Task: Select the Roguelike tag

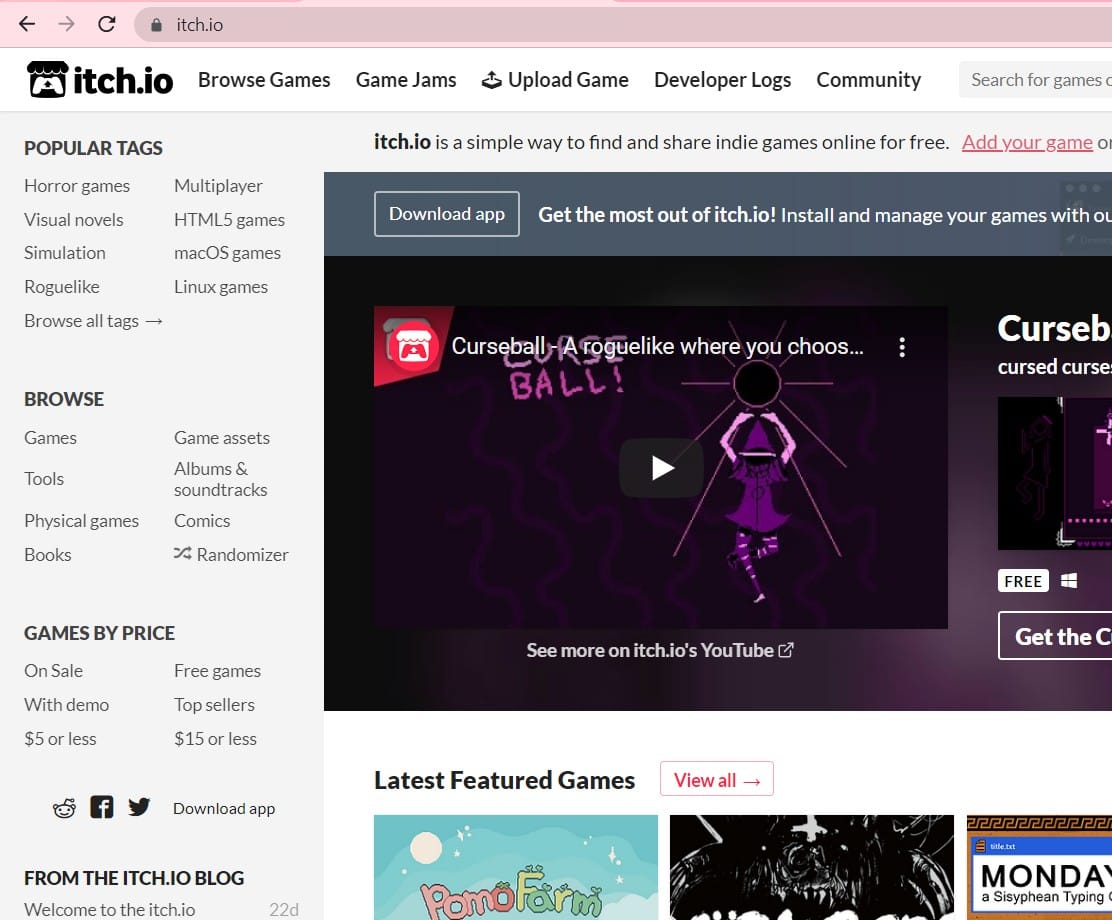Action: [62, 287]
